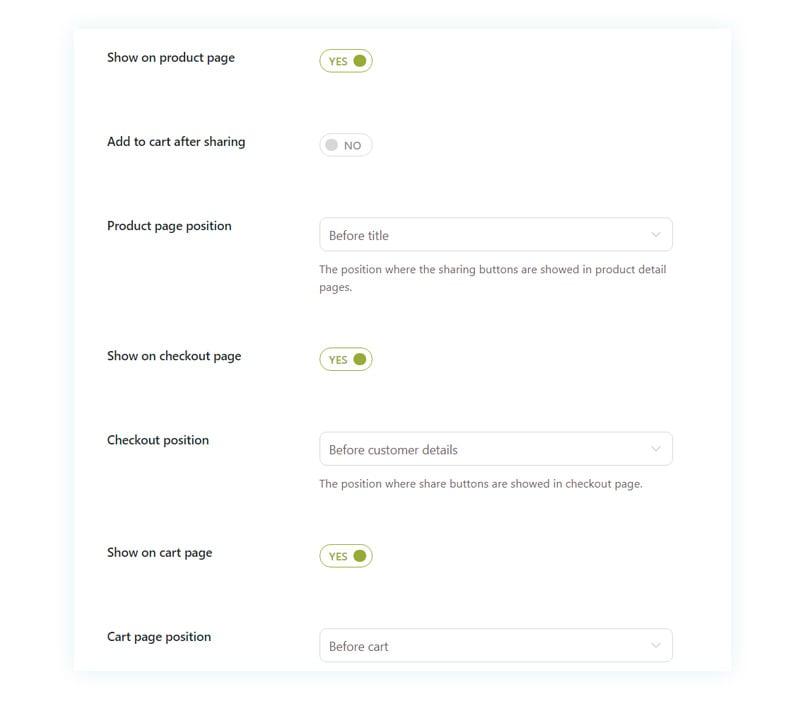Click the Checkout position label
The height and width of the screenshot is (716, 794).
(157, 440)
